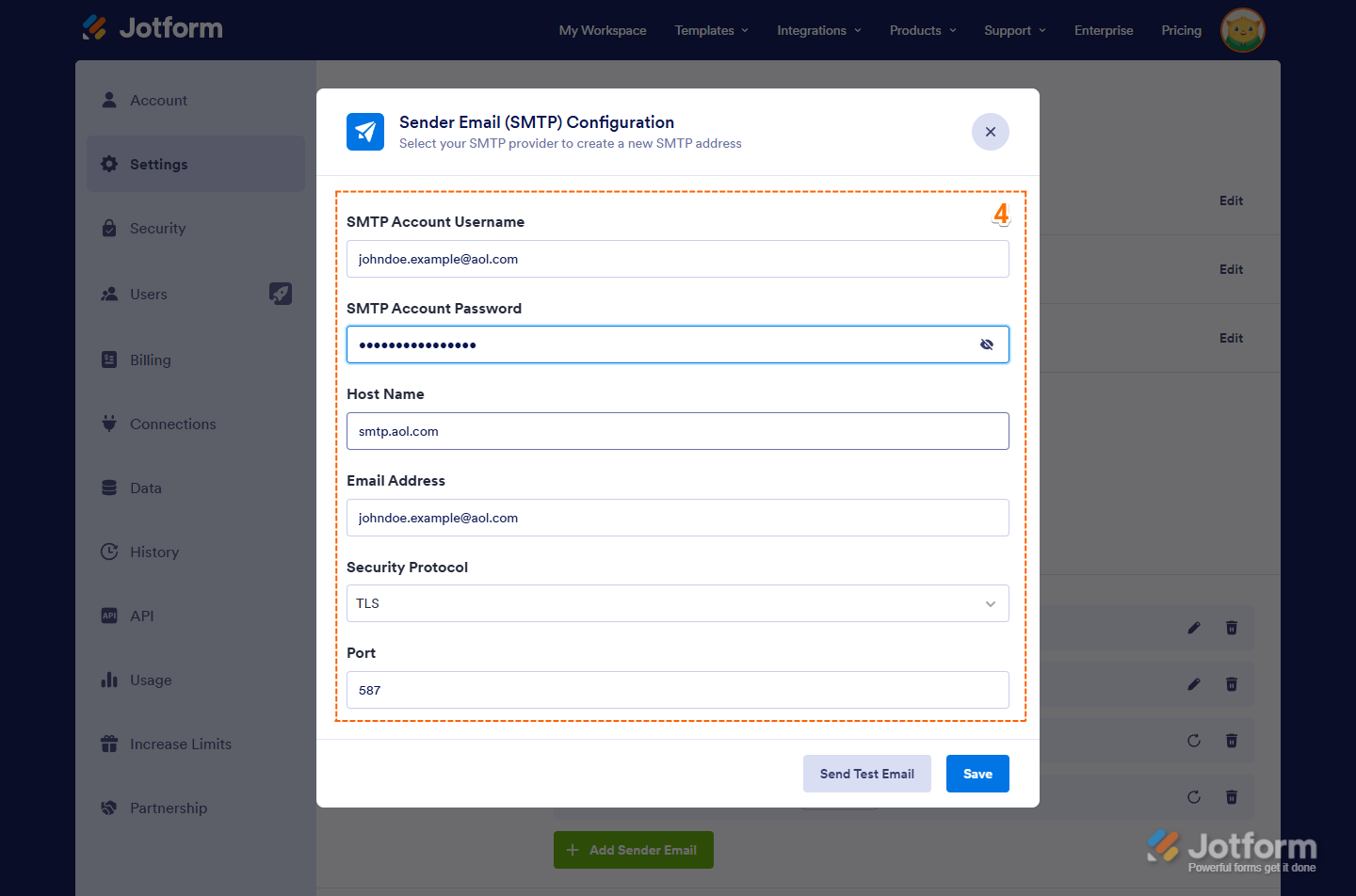The height and width of the screenshot is (896, 1356).
Task: Click the Usage bar chart icon
Action: 109,680
